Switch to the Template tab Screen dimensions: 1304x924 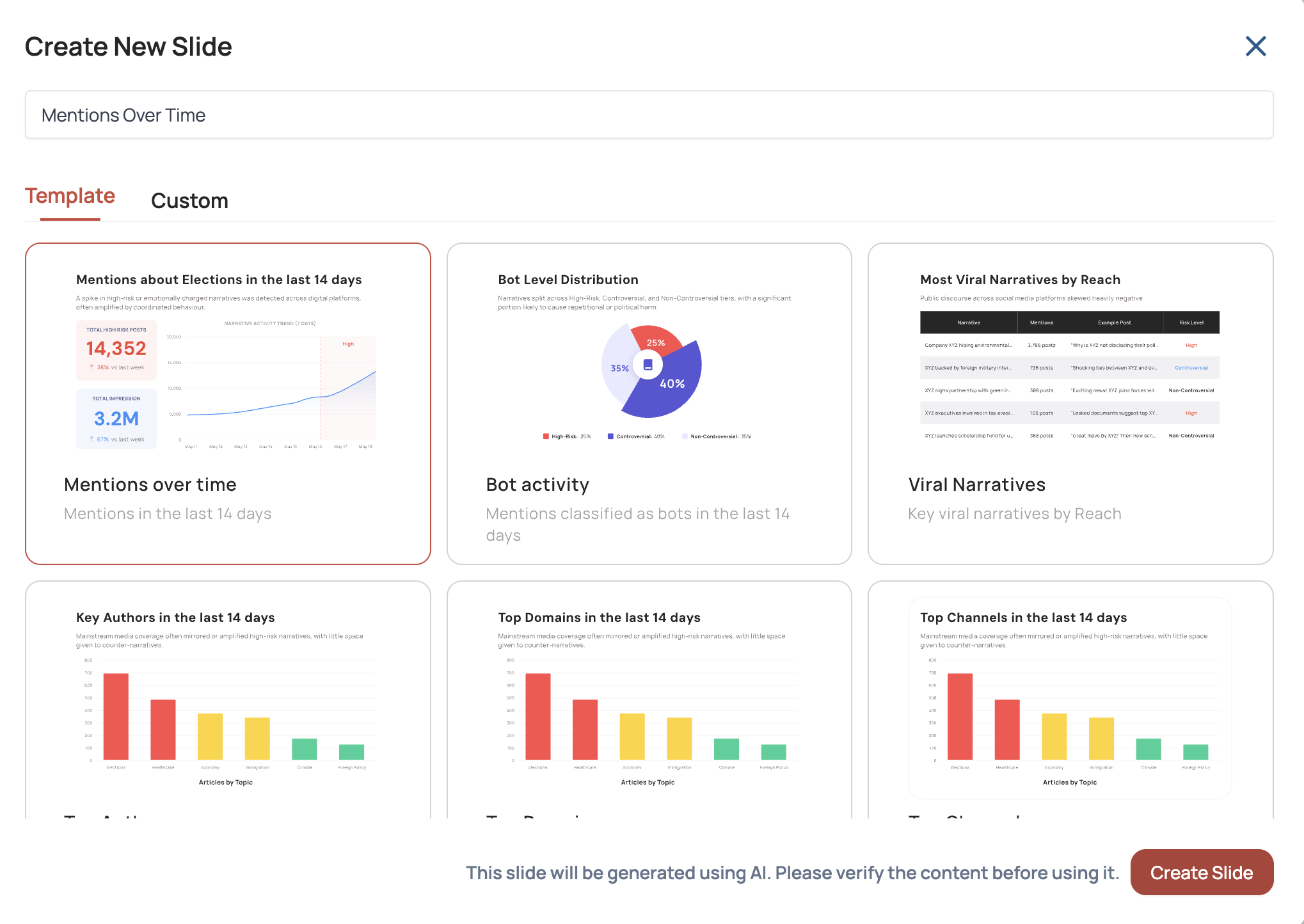[x=70, y=196]
